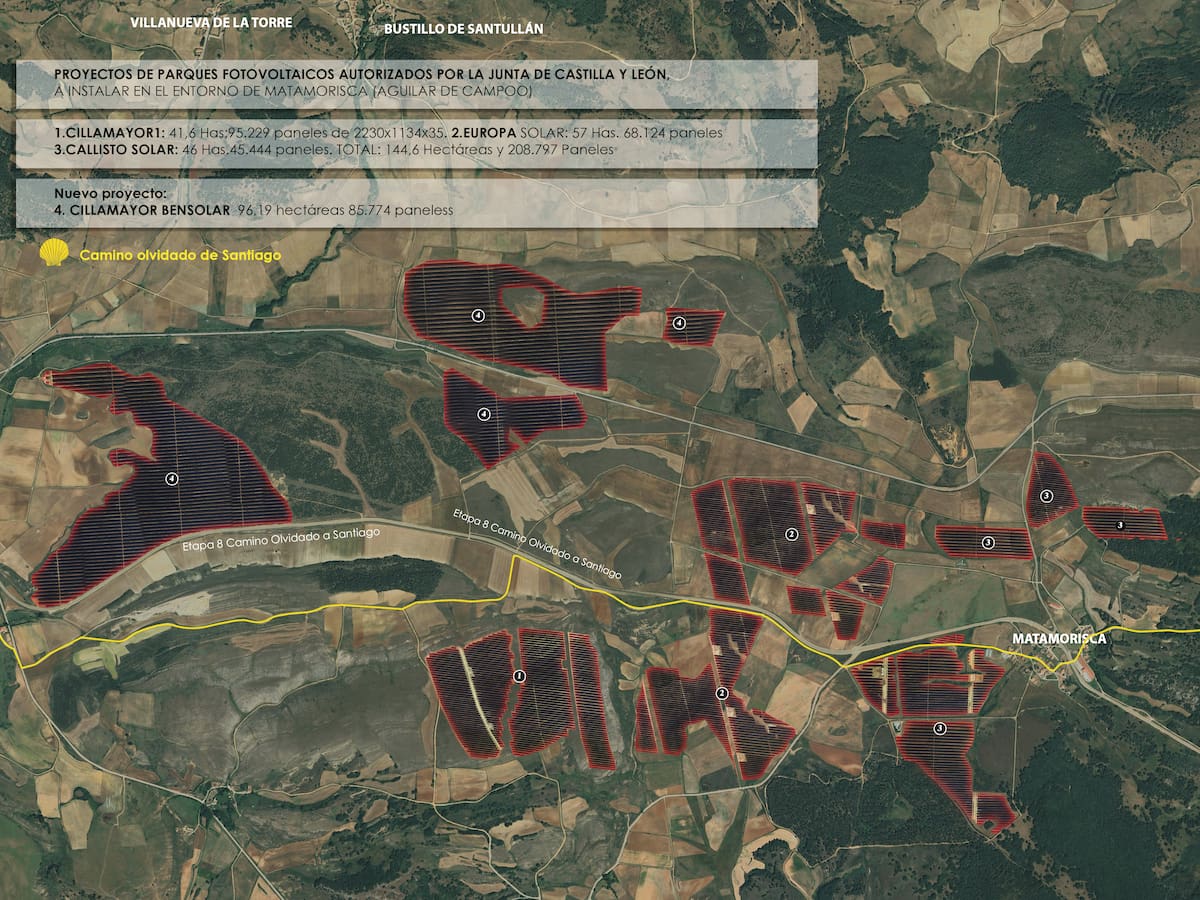Click the 'Camino olvidado de Santiago' legend text

(x=180, y=255)
